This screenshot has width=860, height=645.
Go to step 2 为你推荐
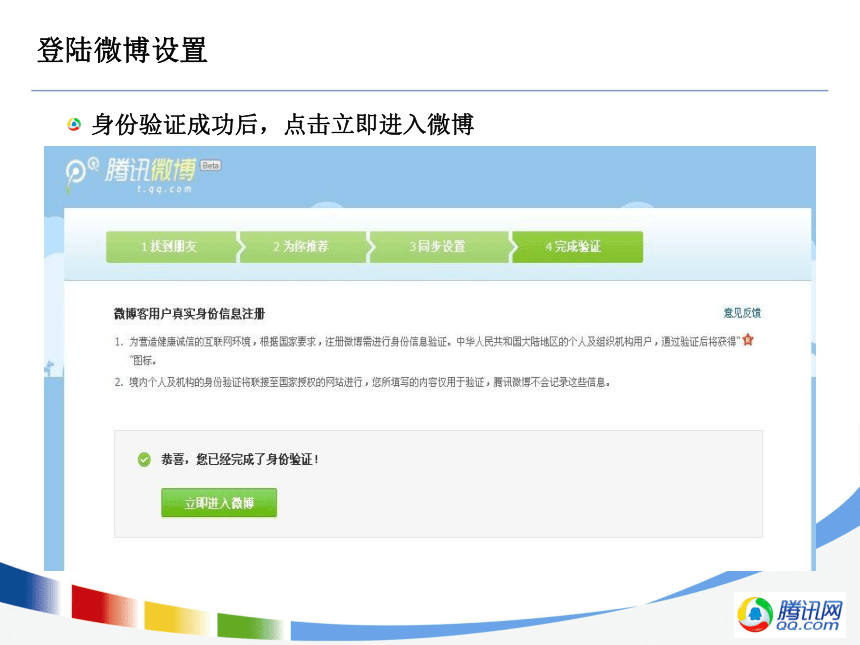click(303, 247)
